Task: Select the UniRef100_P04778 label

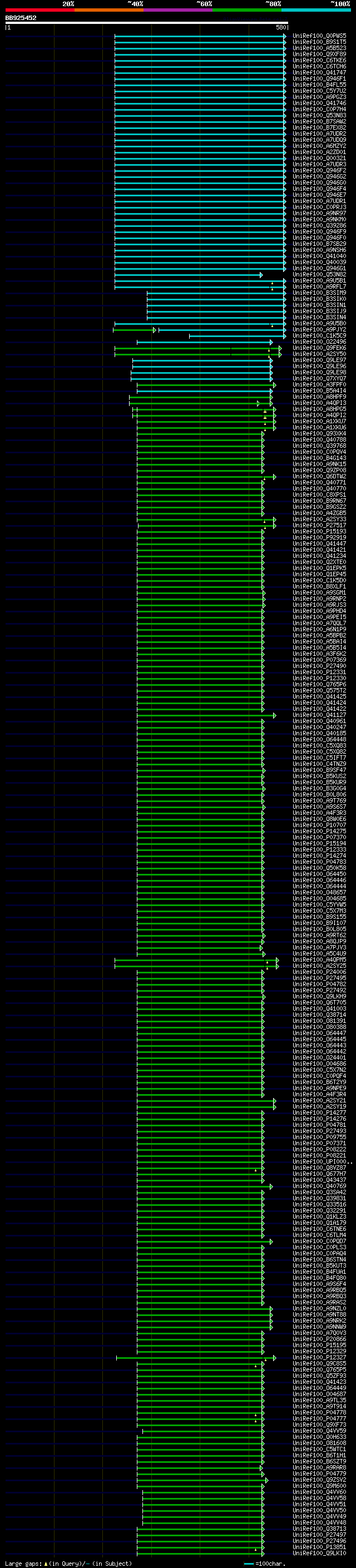Action: (319, 1412)
